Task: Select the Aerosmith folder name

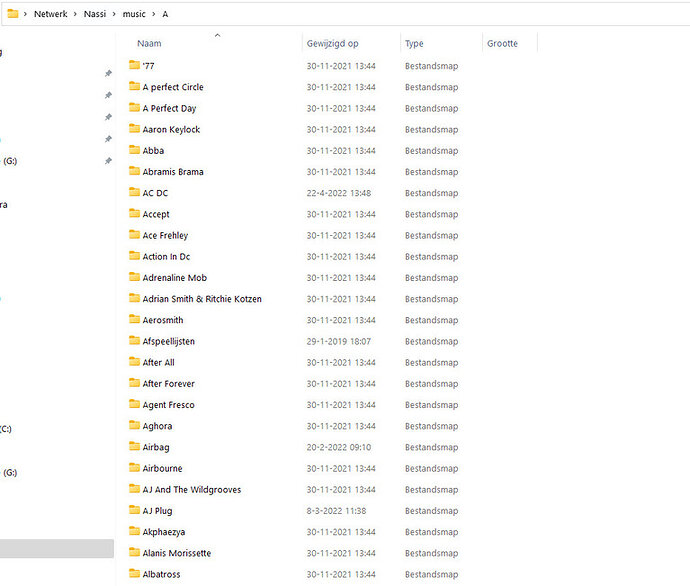Action: pos(163,320)
